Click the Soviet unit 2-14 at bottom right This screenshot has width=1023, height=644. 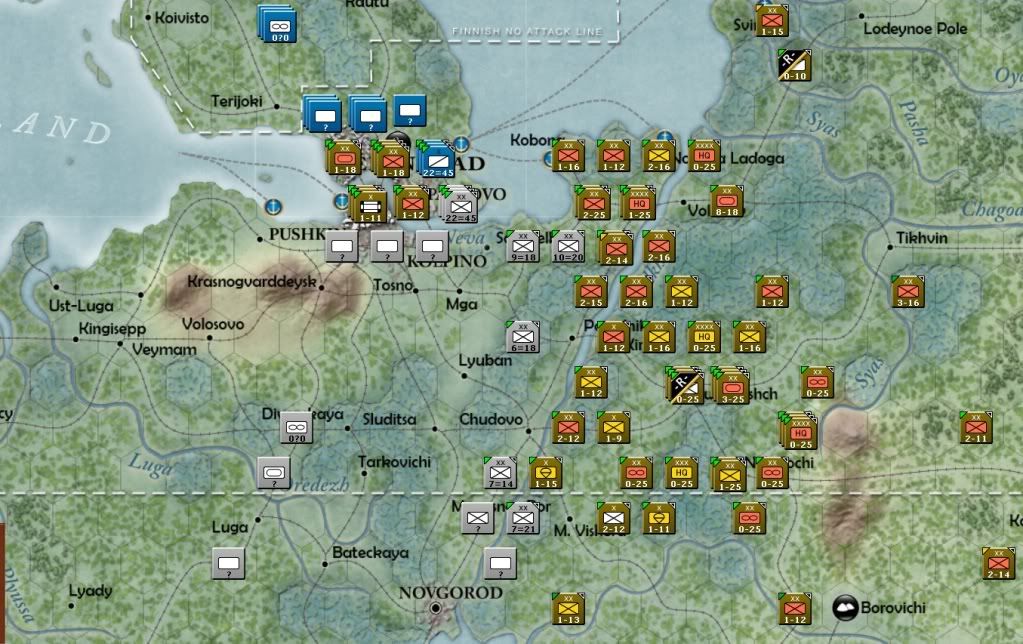point(997,563)
